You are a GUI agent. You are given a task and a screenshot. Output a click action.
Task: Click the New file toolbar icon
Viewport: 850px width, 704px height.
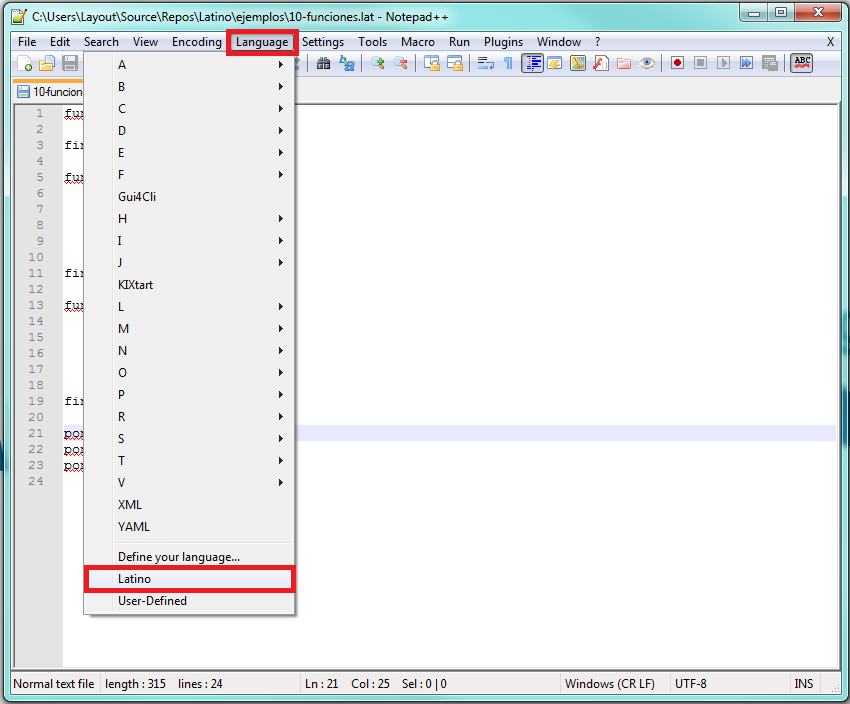[x=25, y=63]
